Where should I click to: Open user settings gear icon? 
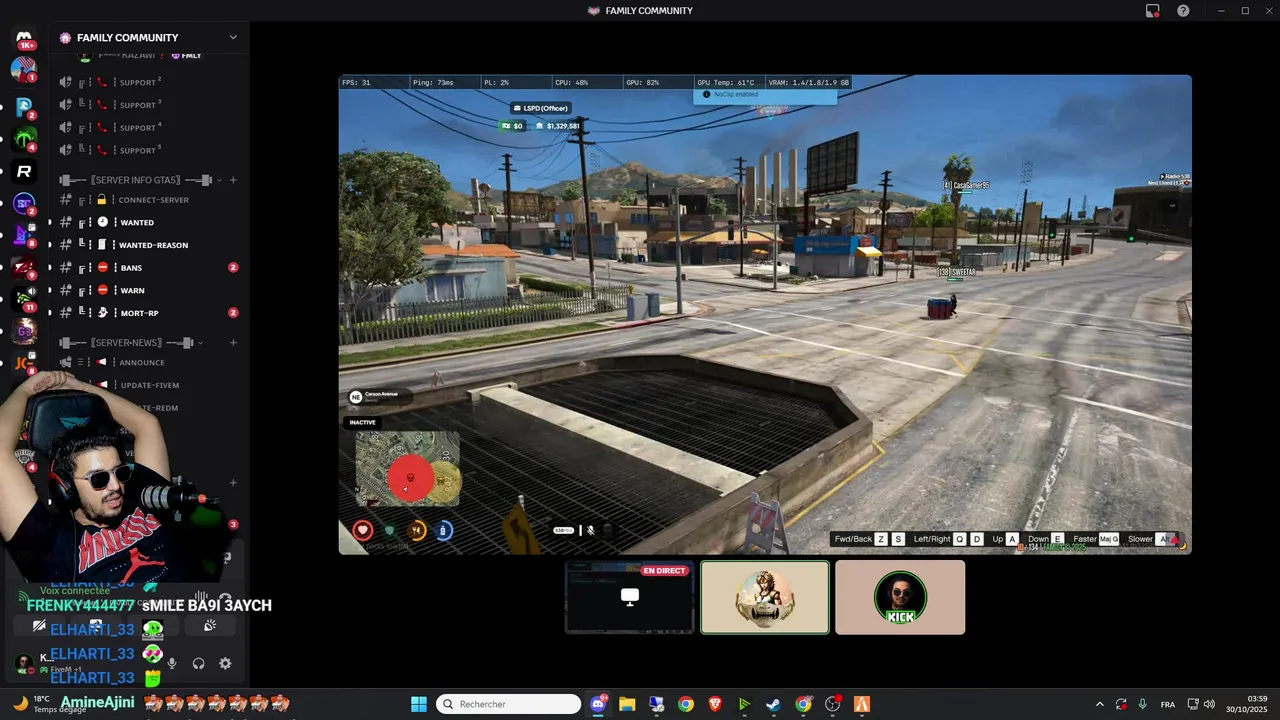[225, 663]
